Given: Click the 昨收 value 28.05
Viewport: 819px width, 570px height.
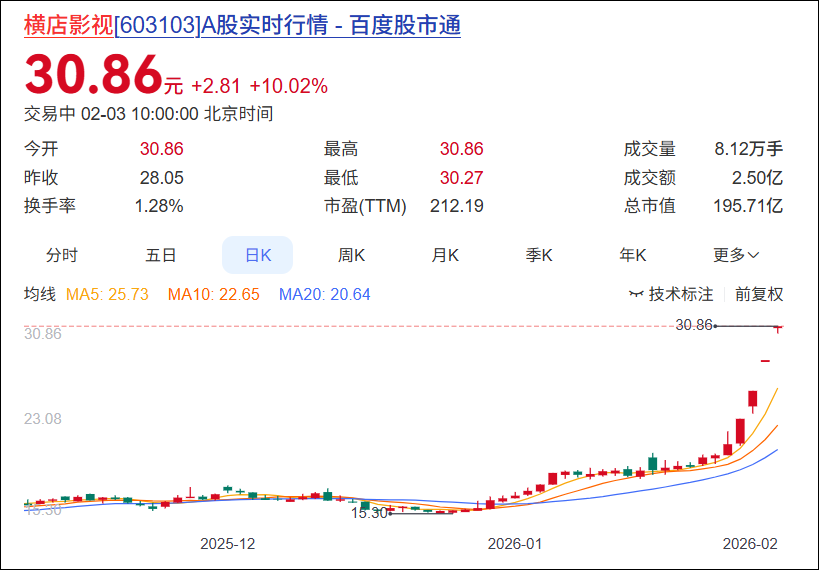Looking at the screenshot, I should (161, 178).
